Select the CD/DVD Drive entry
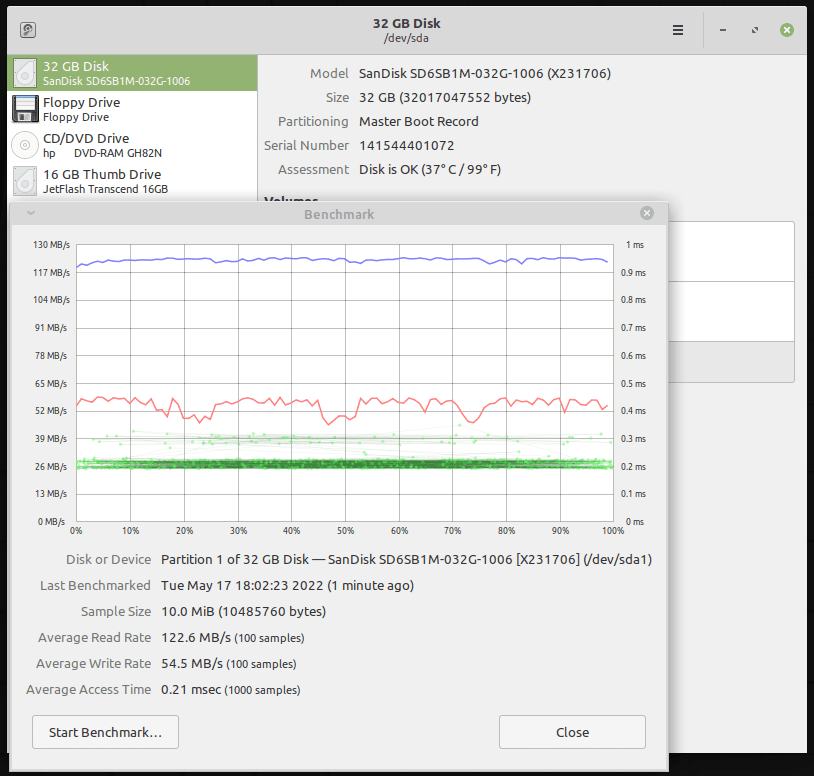Image resolution: width=814 pixels, height=776 pixels. tap(132, 145)
